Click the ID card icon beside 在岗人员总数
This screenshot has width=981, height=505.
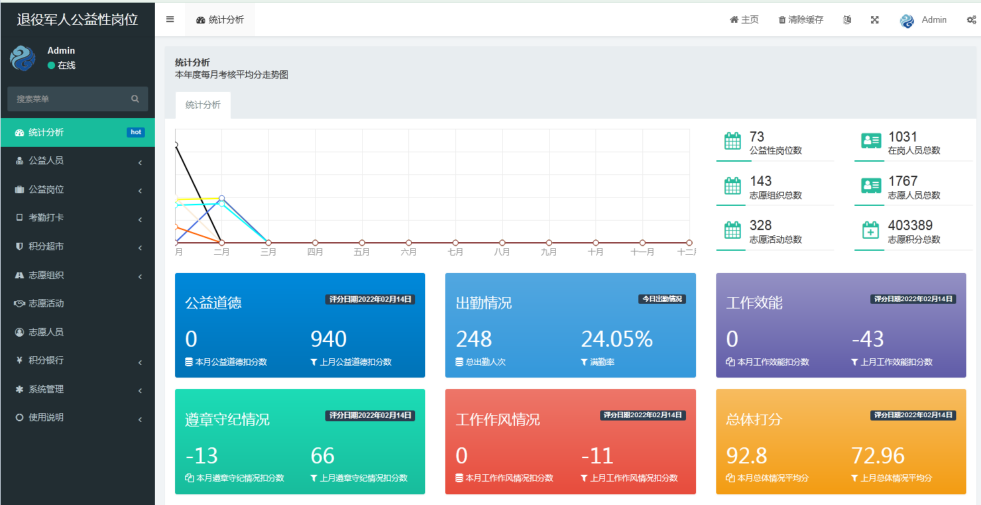coord(870,142)
